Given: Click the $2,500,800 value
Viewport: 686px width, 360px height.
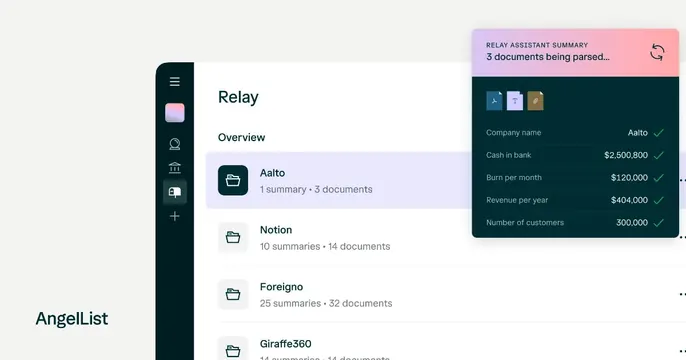Looking at the screenshot, I should pos(626,155).
